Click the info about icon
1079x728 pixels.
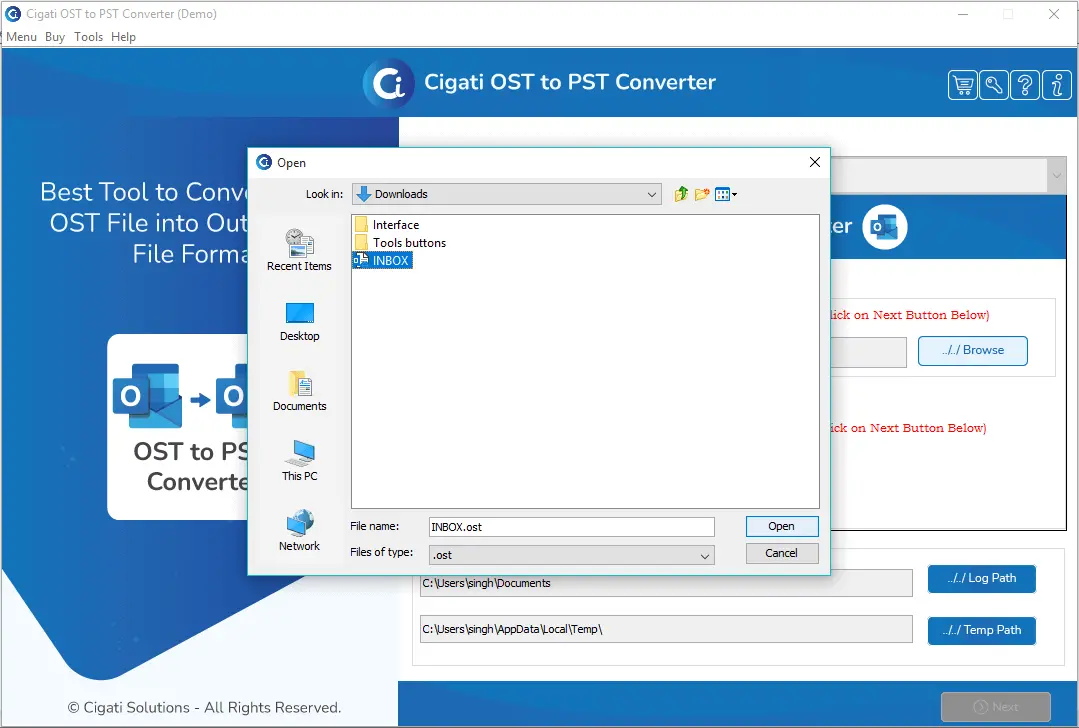(1056, 85)
